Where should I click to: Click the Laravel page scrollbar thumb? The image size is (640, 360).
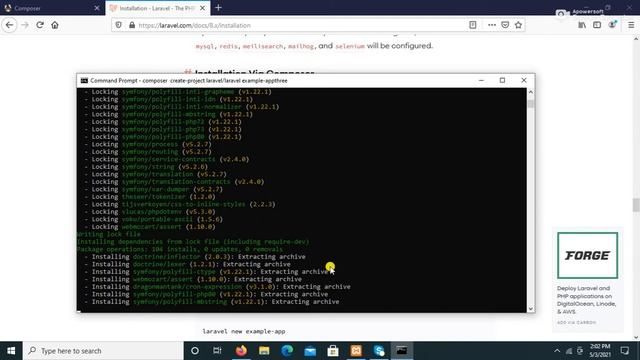(x=636, y=205)
